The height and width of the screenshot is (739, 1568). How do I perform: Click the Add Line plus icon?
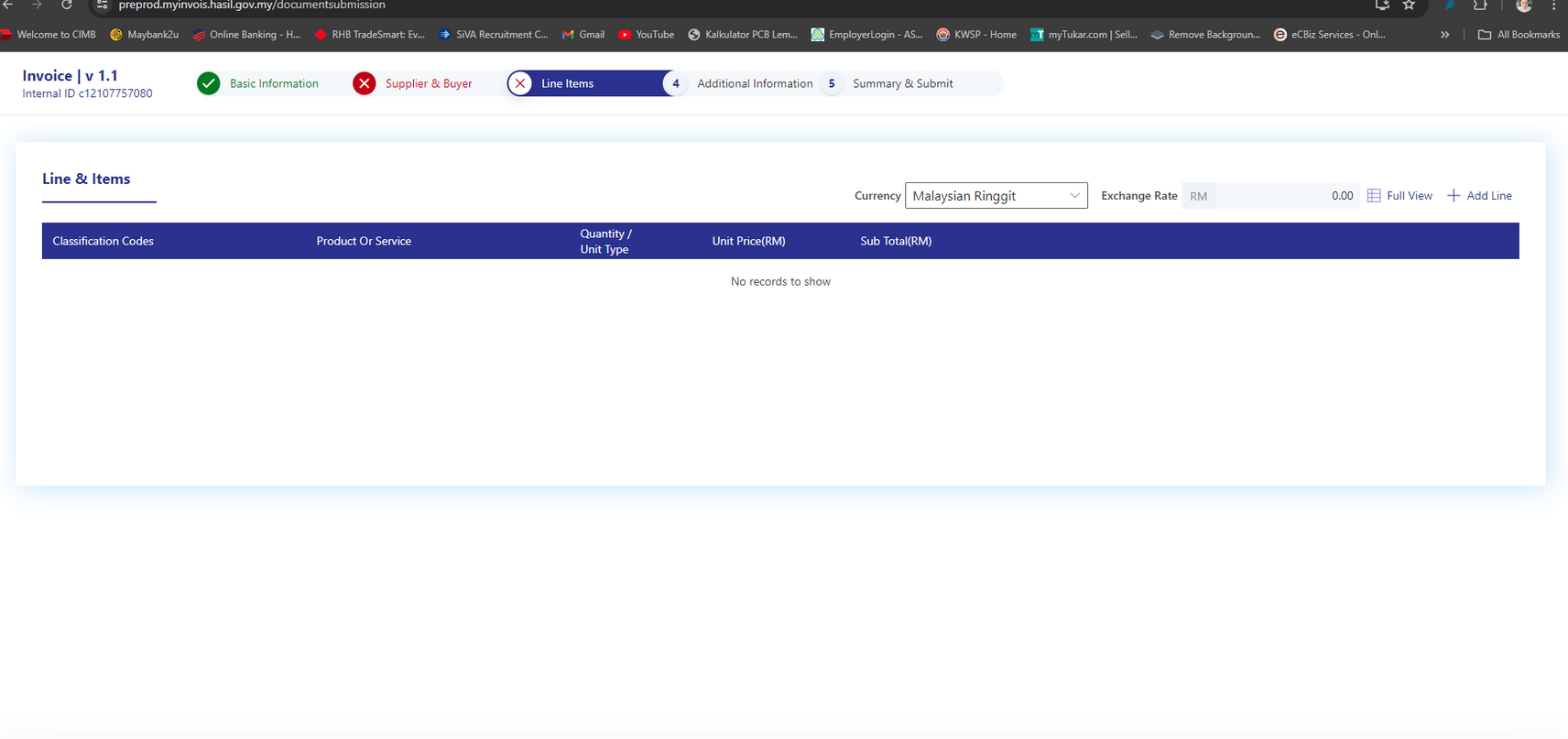click(1454, 196)
